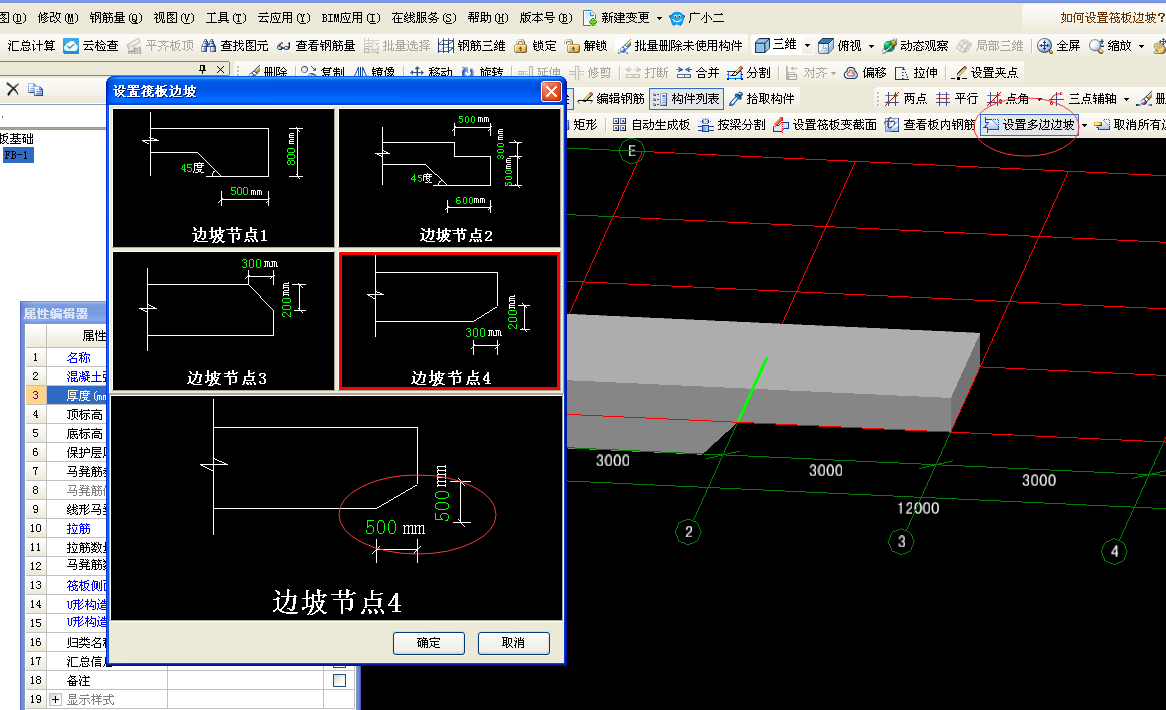Click delete X icon in component panel
Image resolution: width=1166 pixels, height=710 pixels.
(13, 89)
